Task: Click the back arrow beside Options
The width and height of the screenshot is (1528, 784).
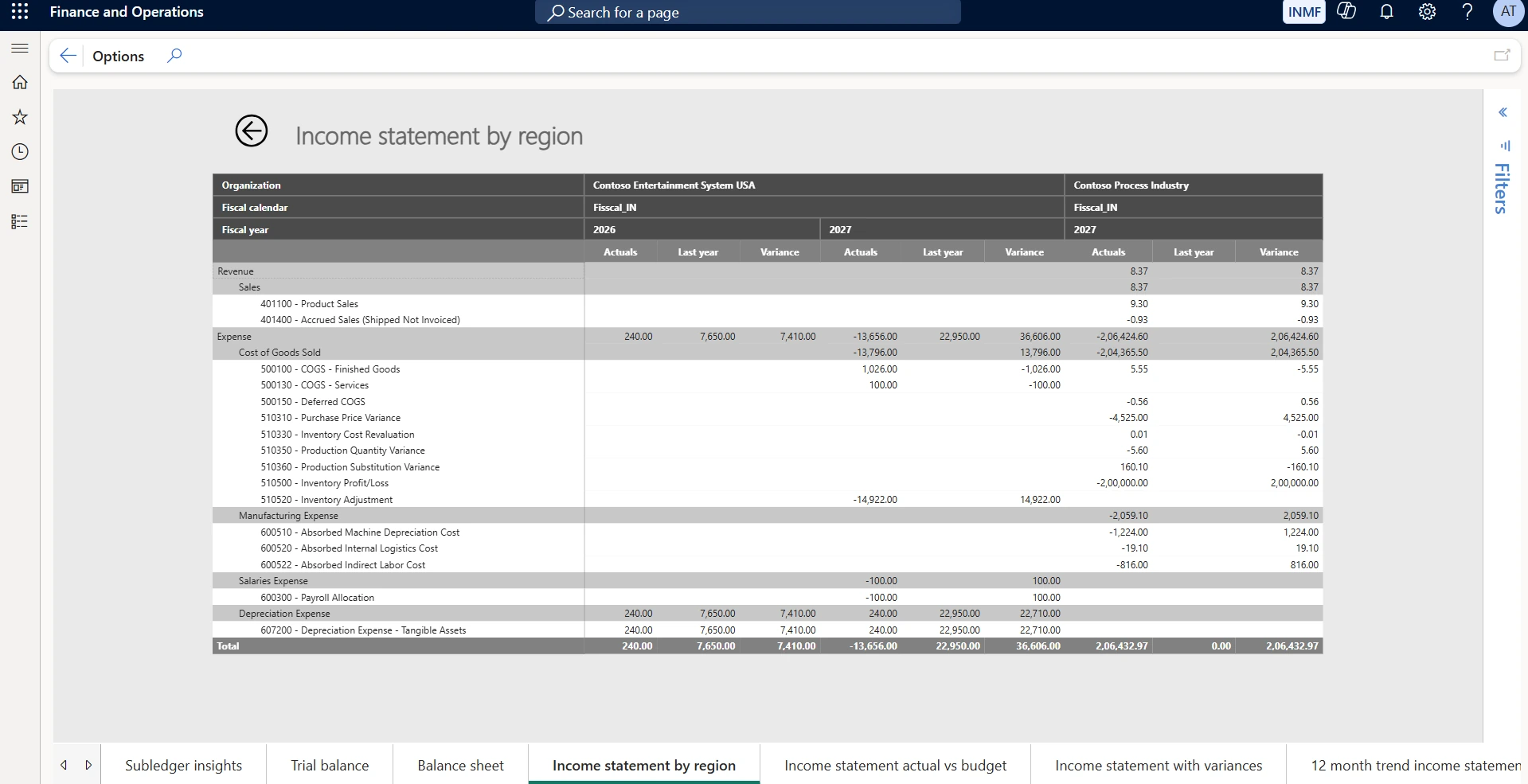Action: [68, 56]
